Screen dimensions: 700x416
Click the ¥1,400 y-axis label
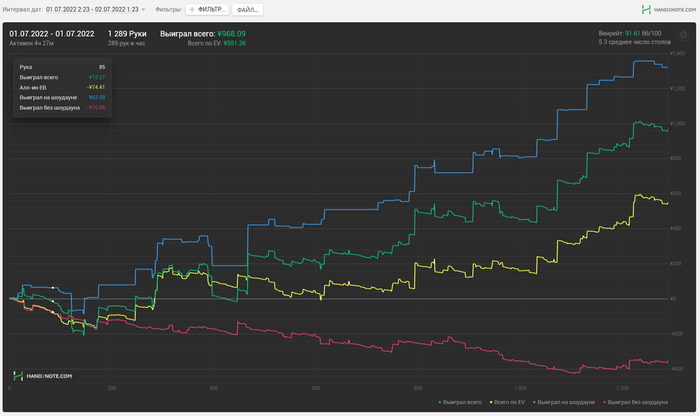pyautogui.click(x=677, y=54)
